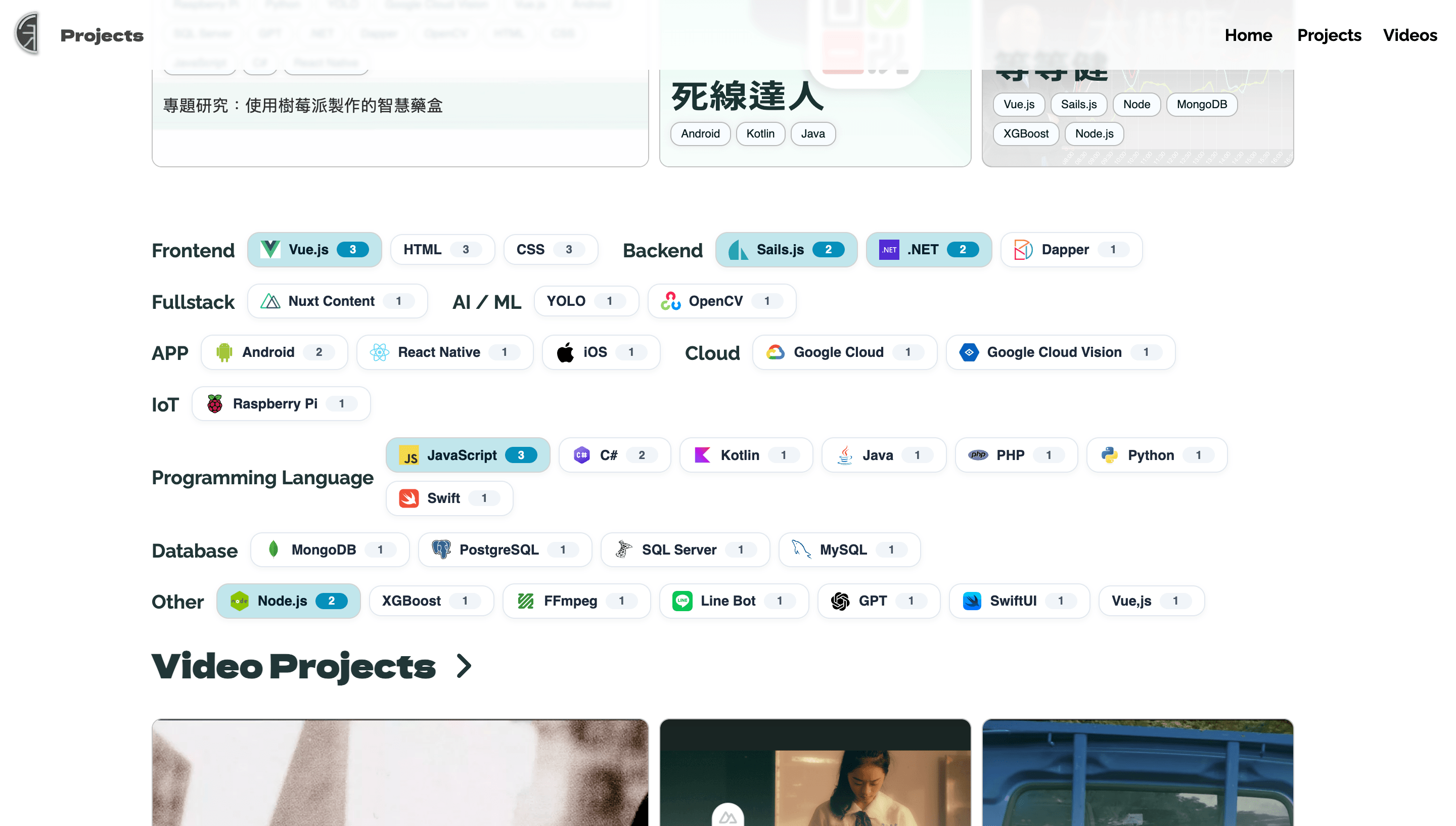The height and width of the screenshot is (826, 1456).
Task: Toggle the CSS filter chip
Action: coord(551,250)
